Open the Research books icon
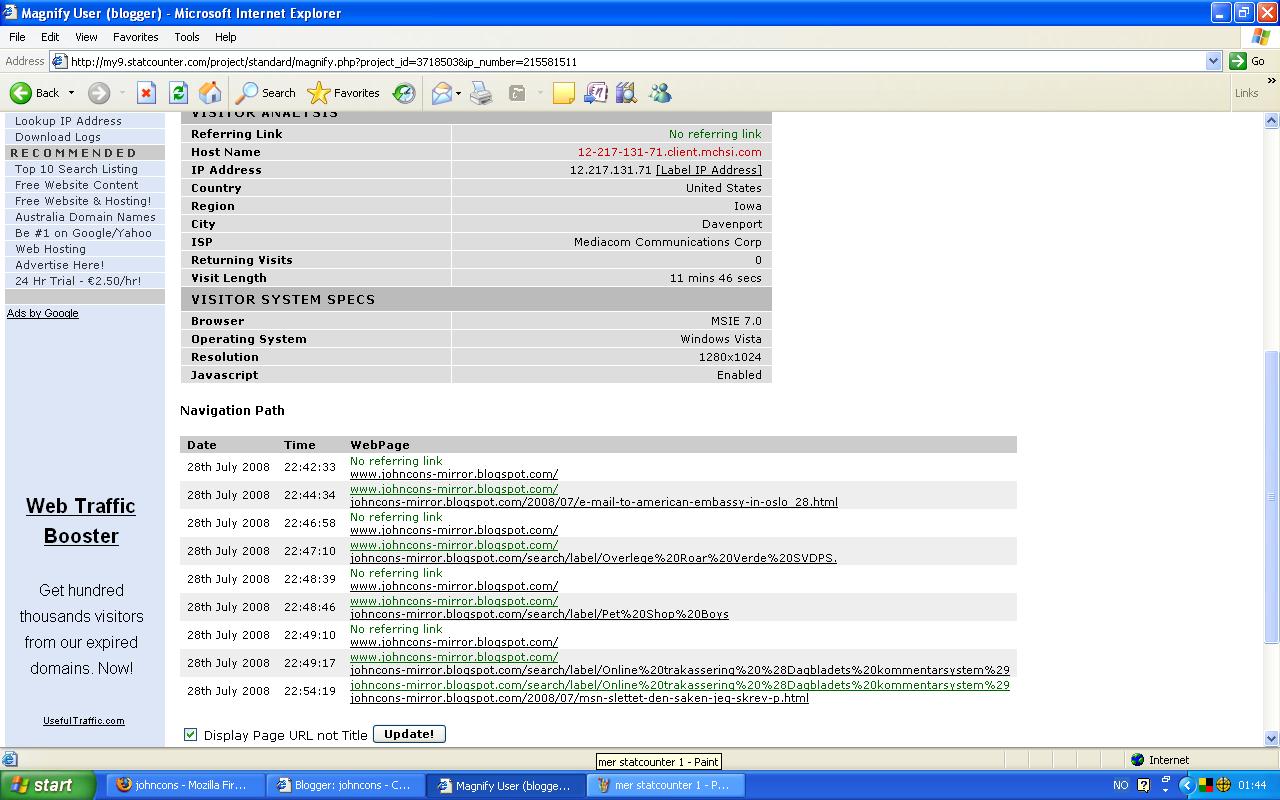This screenshot has height=800, width=1280. pyautogui.click(x=626, y=93)
